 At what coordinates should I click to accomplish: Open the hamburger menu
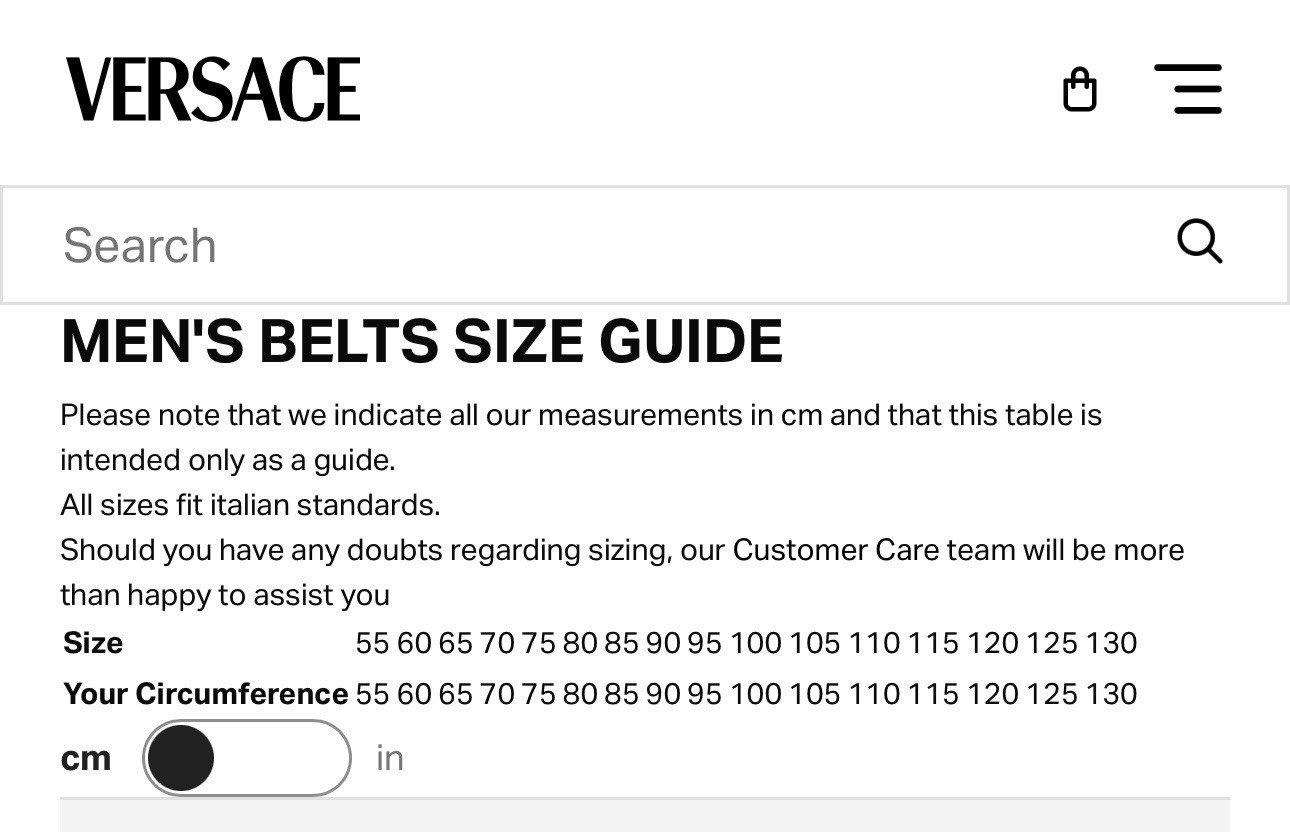click(1188, 90)
